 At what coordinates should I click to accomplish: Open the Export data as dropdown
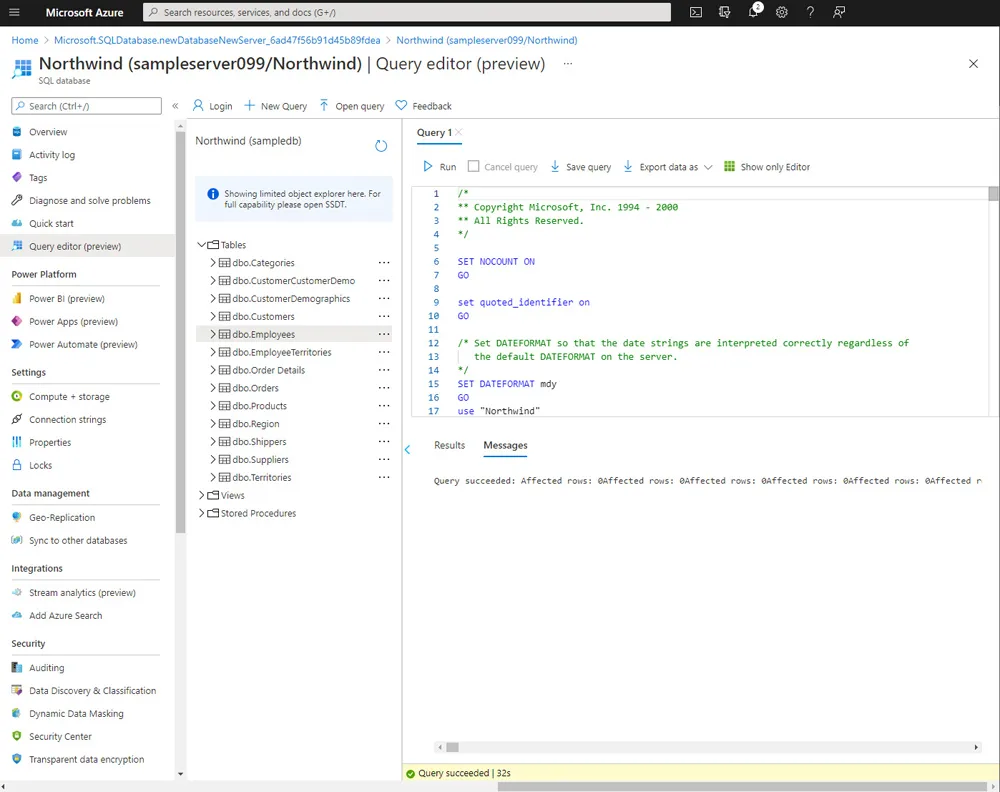point(667,166)
